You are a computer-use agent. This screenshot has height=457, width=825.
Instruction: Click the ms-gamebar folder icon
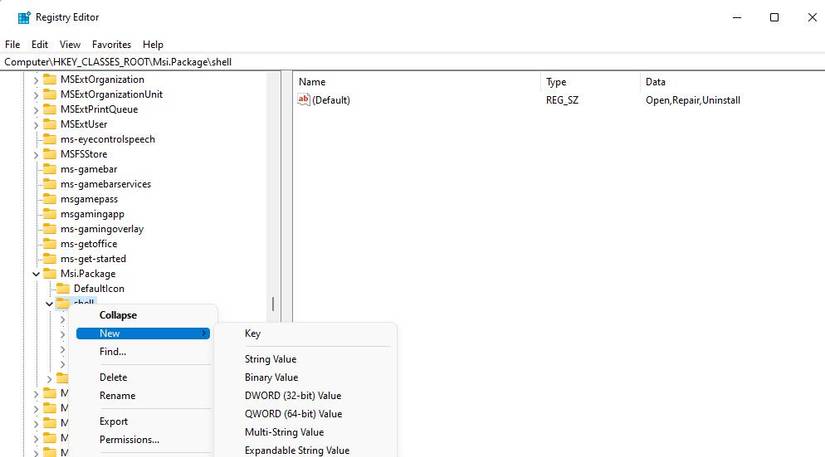pyautogui.click(x=49, y=169)
